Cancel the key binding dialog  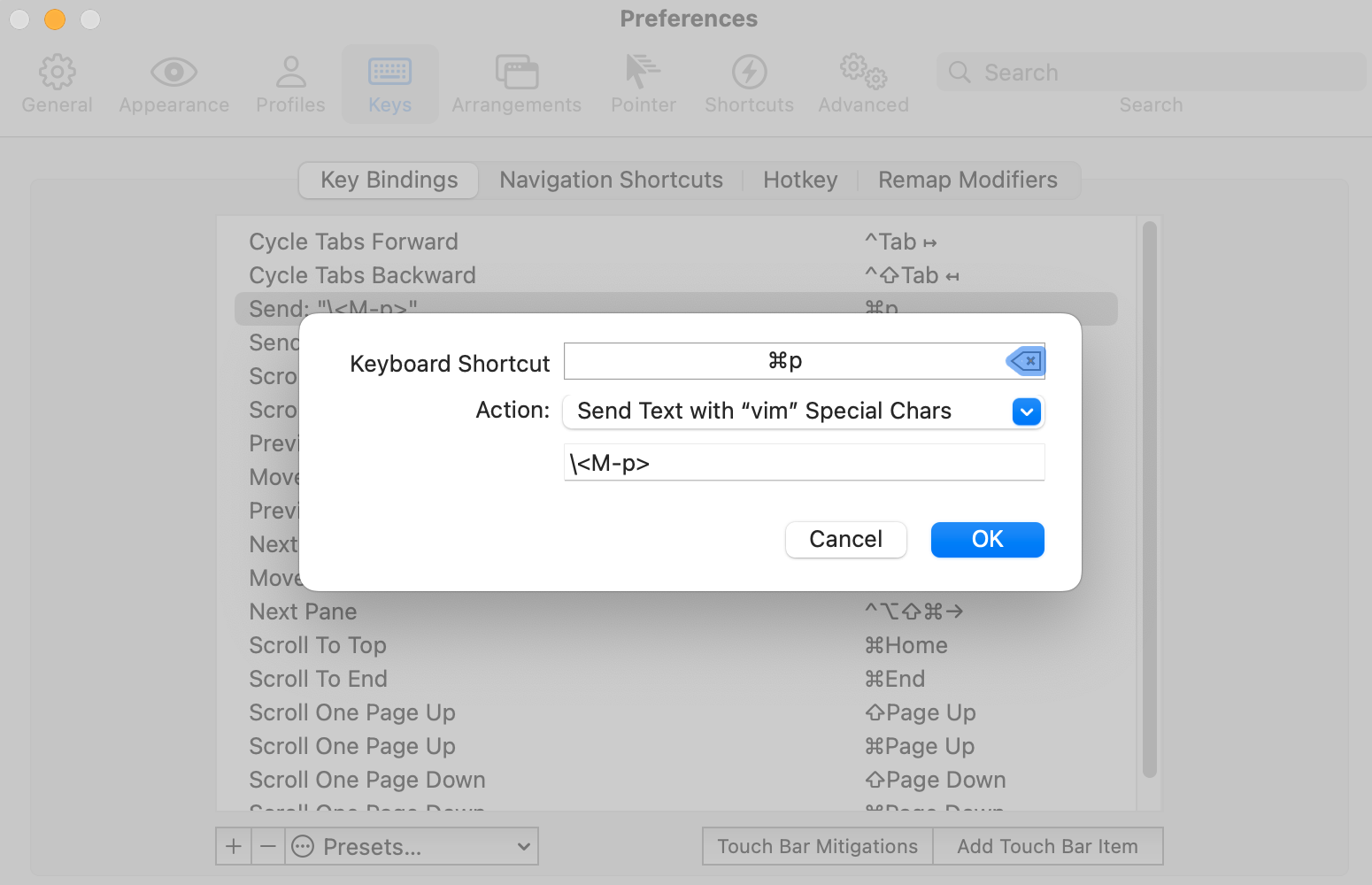845,540
